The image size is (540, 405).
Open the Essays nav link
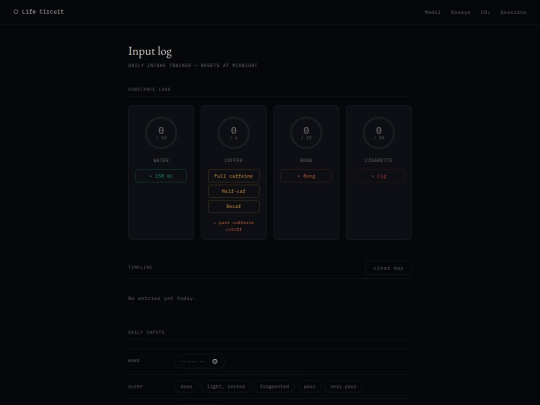[x=460, y=12]
